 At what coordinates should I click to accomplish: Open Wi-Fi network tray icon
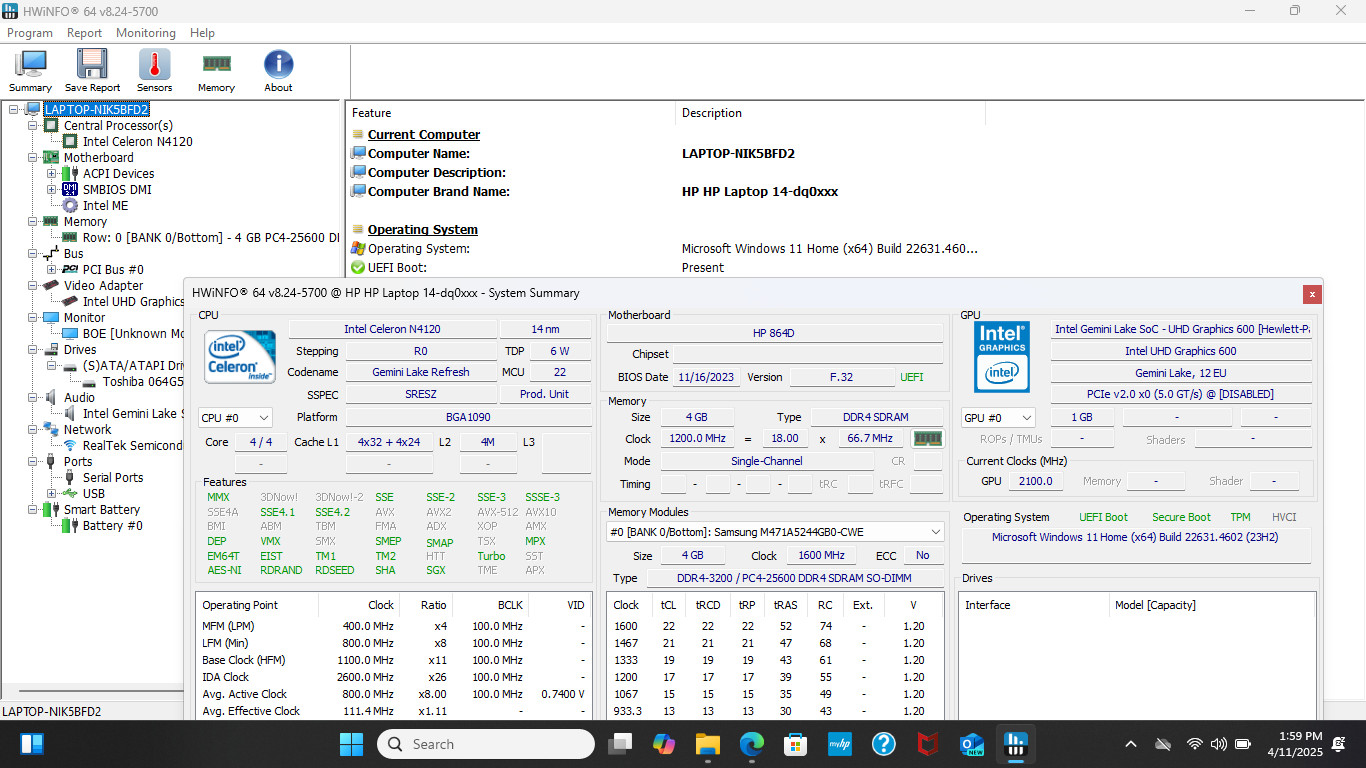[1194, 744]
